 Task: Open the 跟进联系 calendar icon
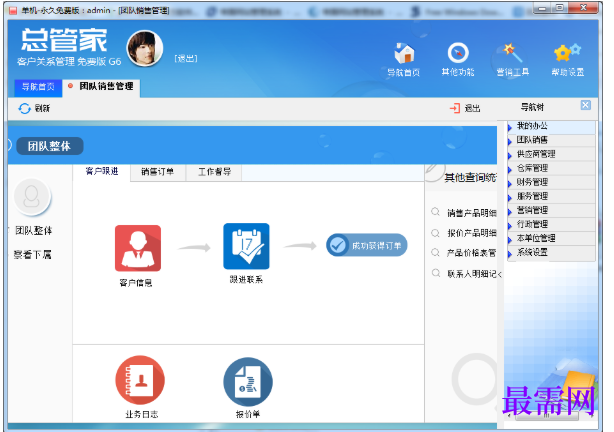[x=246, y=246]
